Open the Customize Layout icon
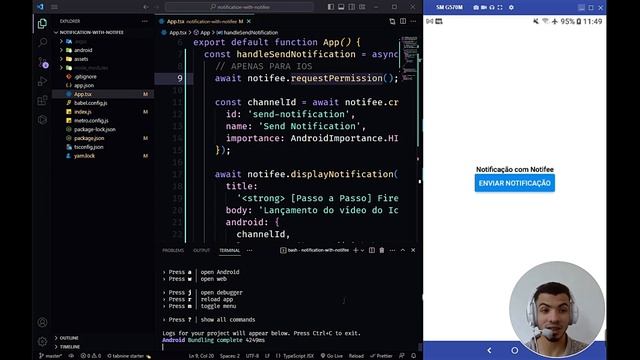640x360 pixels. pyautogui.click(x=362, y=7)
